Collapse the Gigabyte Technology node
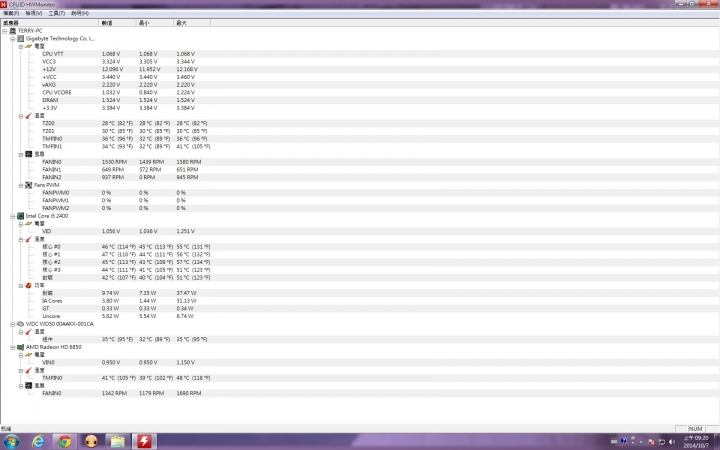 [x=13, y=39]
